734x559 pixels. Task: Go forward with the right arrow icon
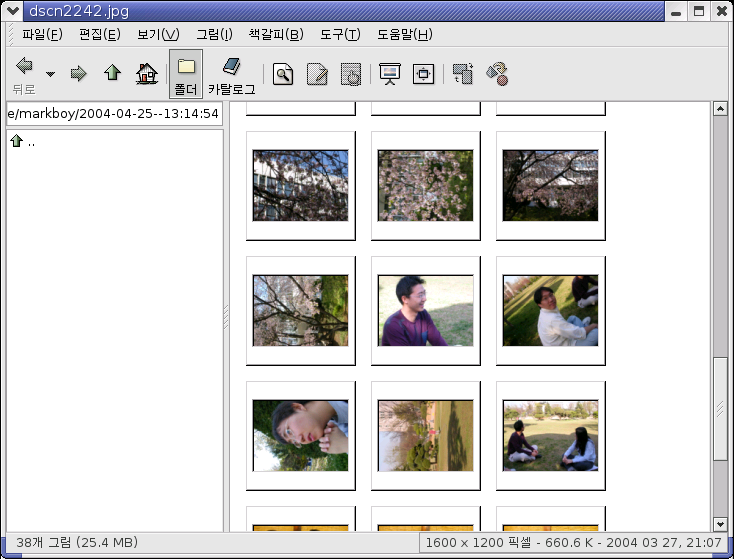click(78, 74)
